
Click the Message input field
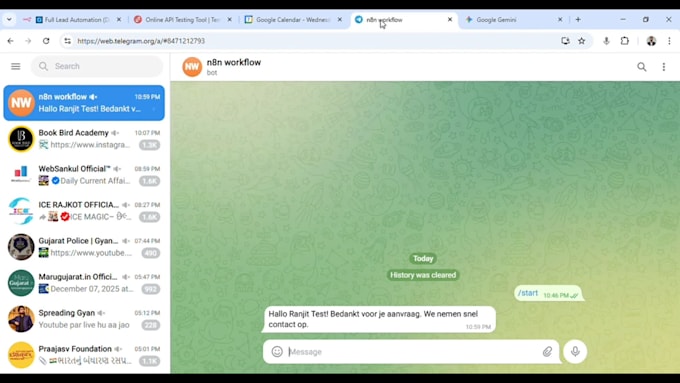coord(412,352)
